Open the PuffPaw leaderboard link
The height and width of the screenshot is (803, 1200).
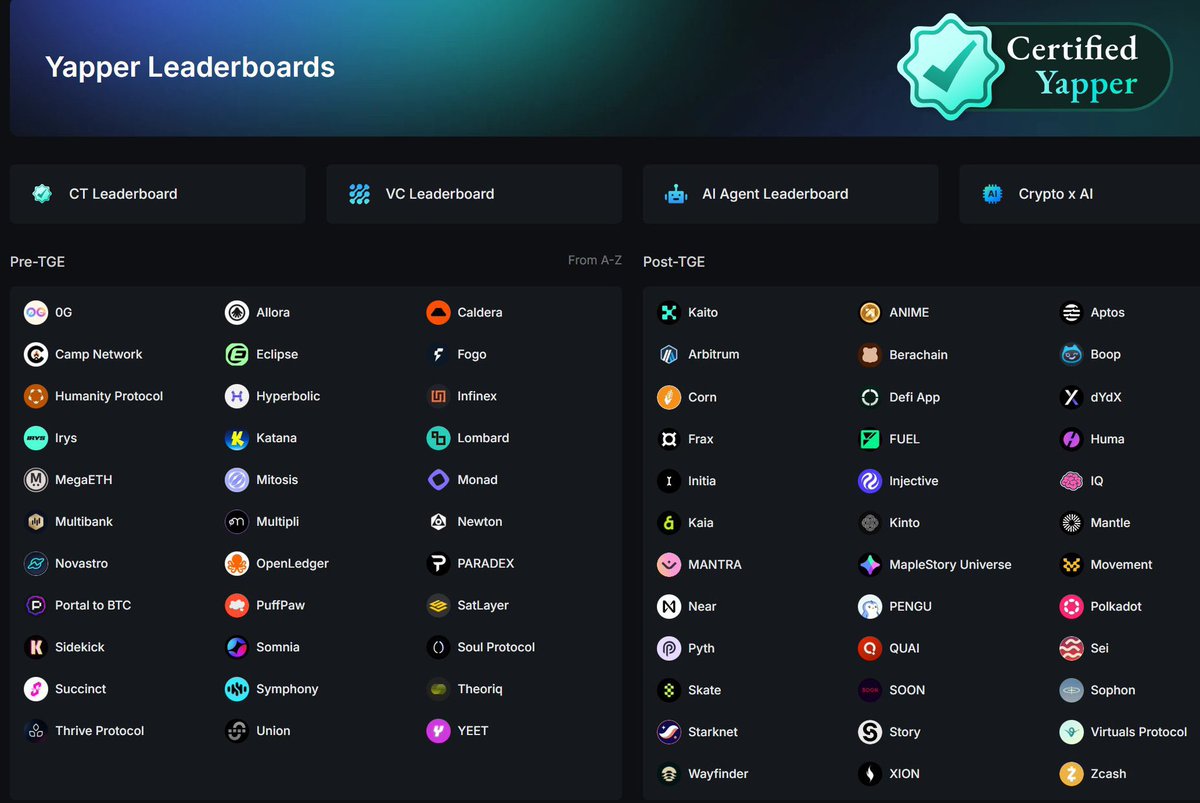pos(265,606)
